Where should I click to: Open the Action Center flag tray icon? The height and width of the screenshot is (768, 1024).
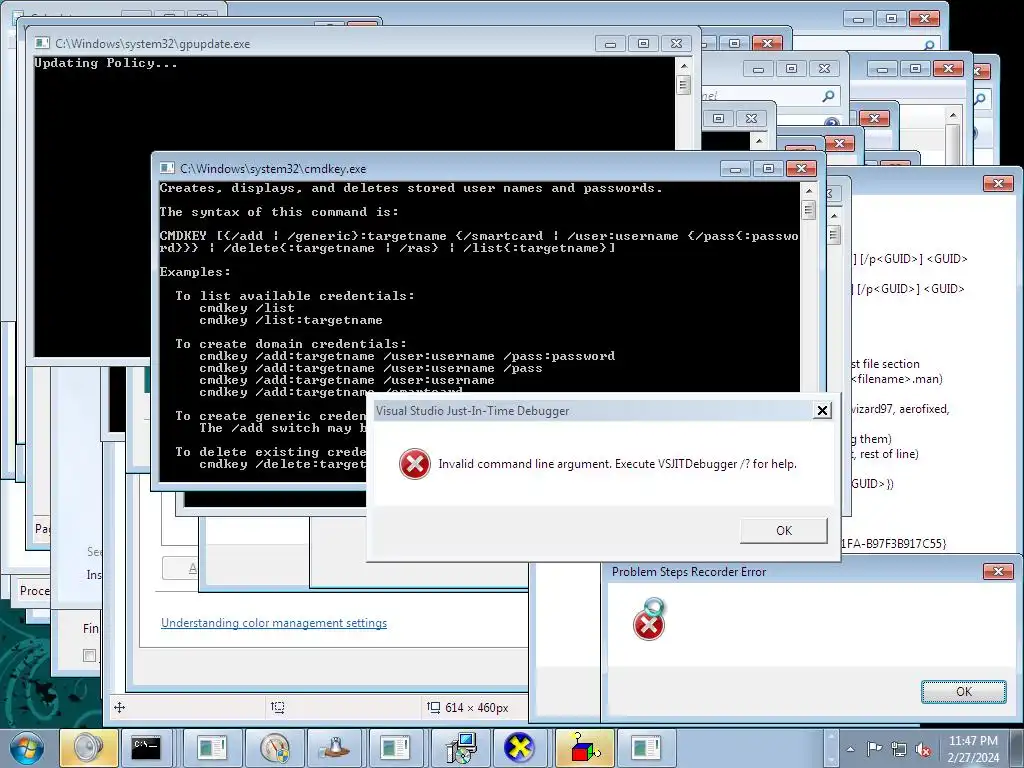pyautogui.click(x=874, y=749)
